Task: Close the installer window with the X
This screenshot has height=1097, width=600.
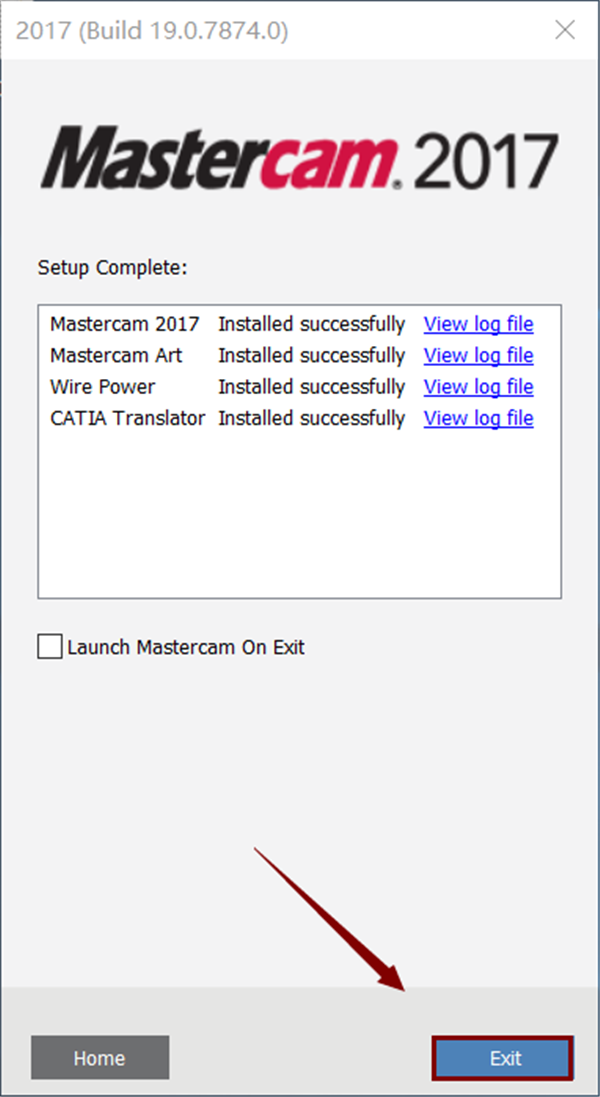Action: (565, 30)
